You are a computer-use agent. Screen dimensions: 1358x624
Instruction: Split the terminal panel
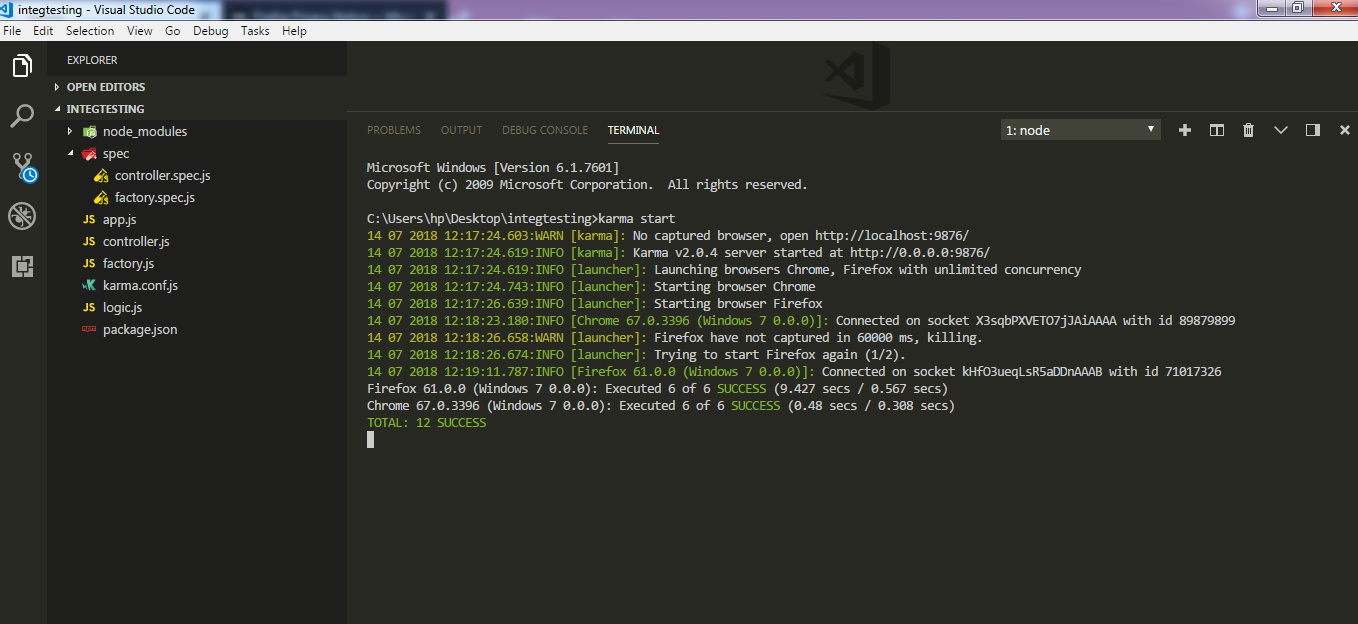tap(1217, 130)
